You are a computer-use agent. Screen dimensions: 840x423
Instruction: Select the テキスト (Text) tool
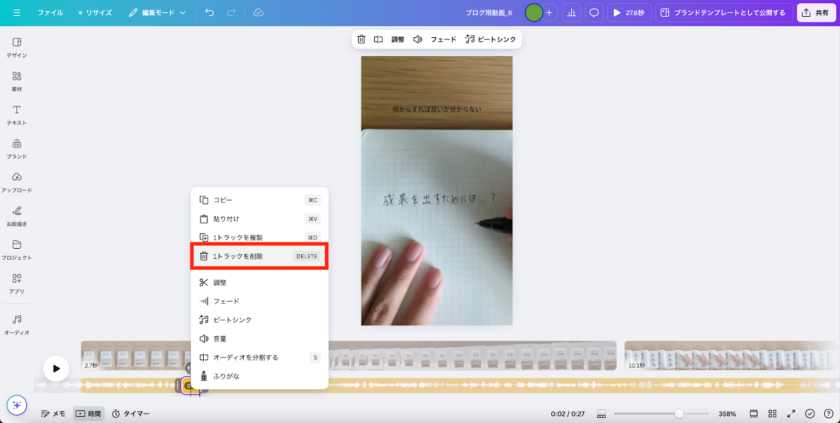[17, 113]
